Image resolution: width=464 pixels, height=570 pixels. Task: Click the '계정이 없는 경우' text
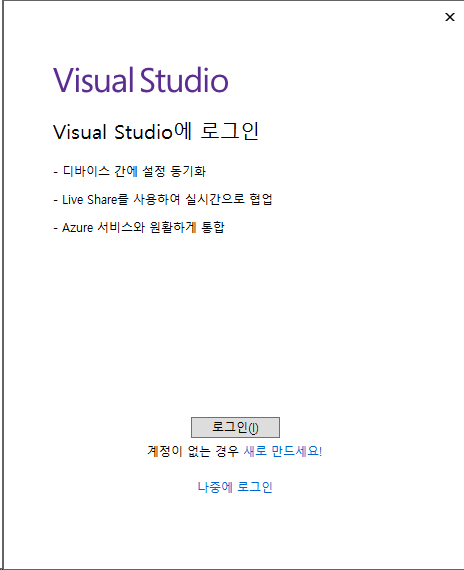click(193, 451)
